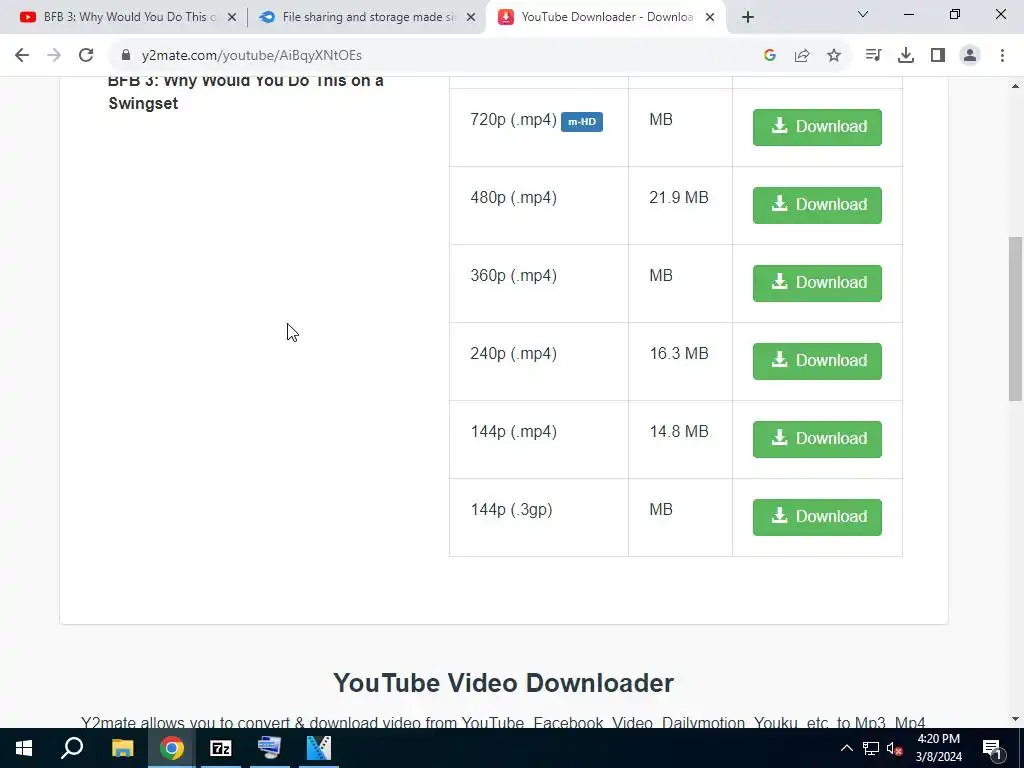1024x768 pixels.
Task: Open a new browser tab
Action: click(x=748, y=18)
